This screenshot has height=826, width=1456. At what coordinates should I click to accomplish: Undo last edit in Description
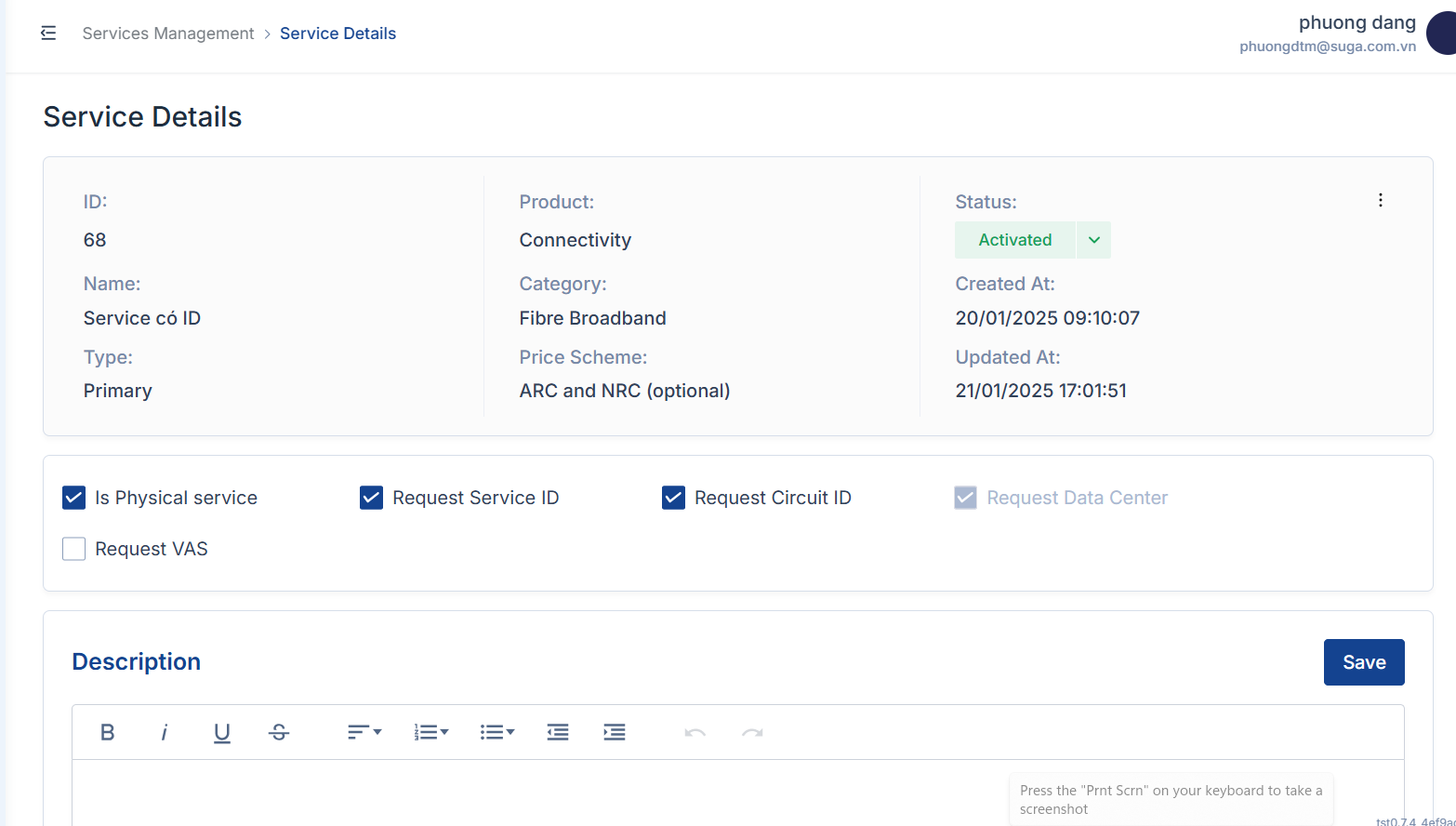(x=695, y=733)
